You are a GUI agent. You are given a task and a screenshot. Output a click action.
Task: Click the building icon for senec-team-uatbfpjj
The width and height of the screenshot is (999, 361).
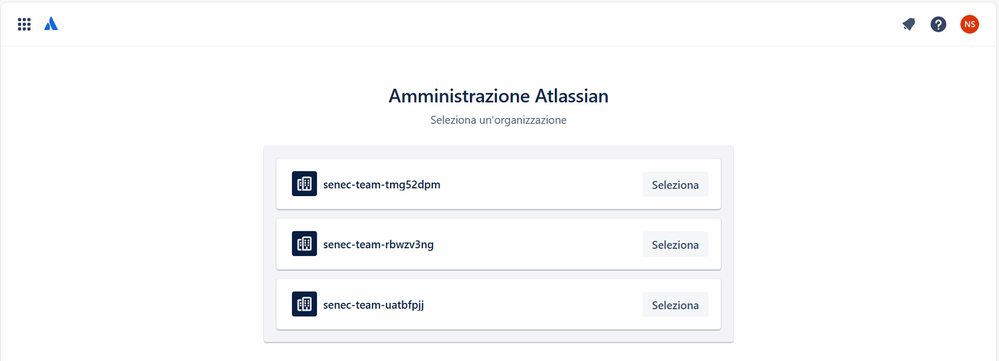(x=305, y=304)
